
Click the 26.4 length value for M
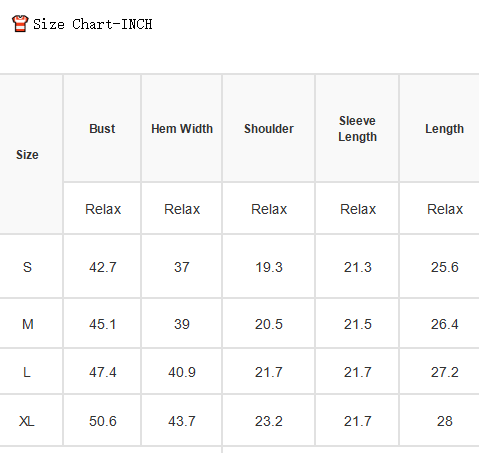coord(445,324)
